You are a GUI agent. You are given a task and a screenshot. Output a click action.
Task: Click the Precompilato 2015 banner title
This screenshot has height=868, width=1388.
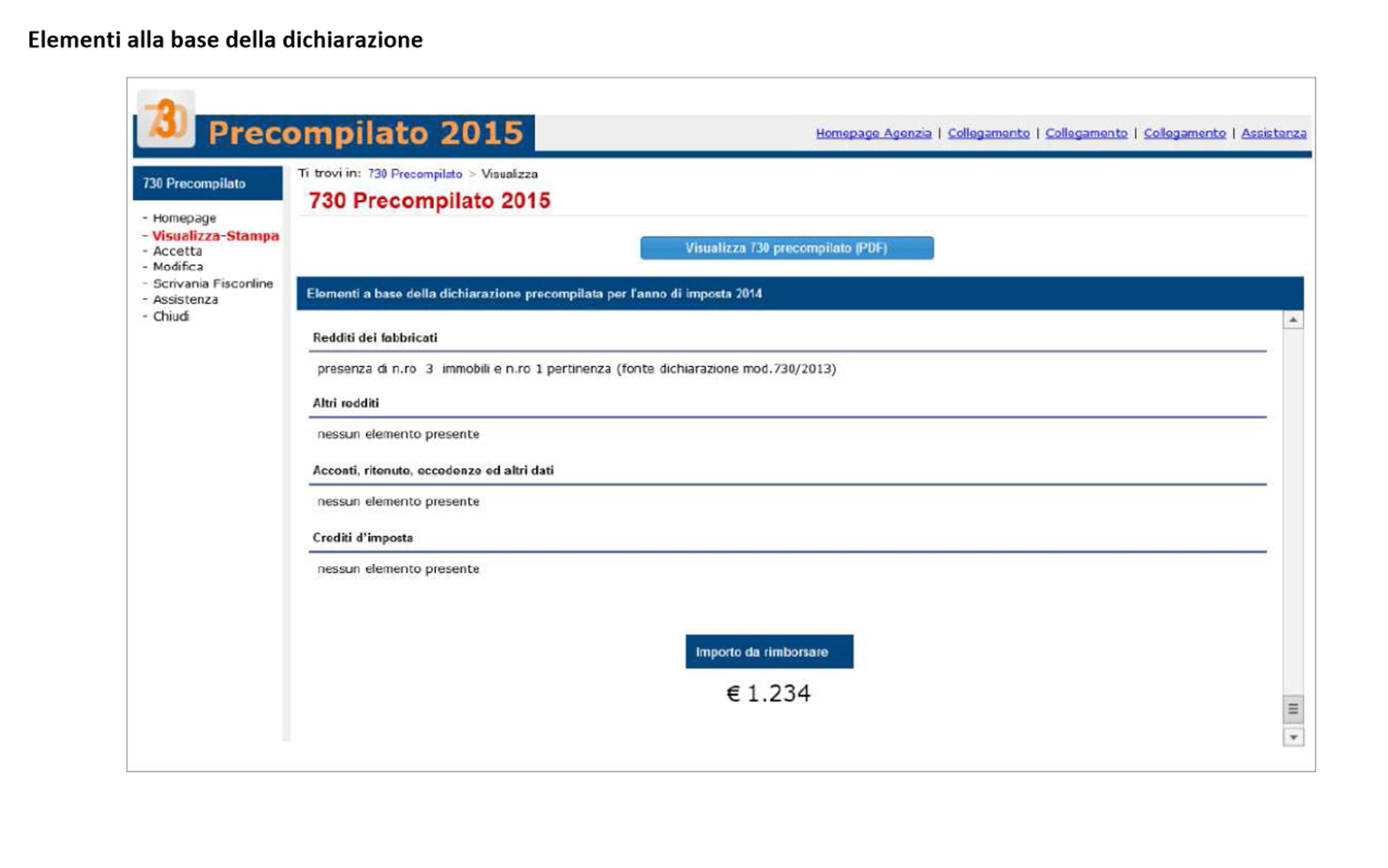pyautogui.click(x=365, y=133)
